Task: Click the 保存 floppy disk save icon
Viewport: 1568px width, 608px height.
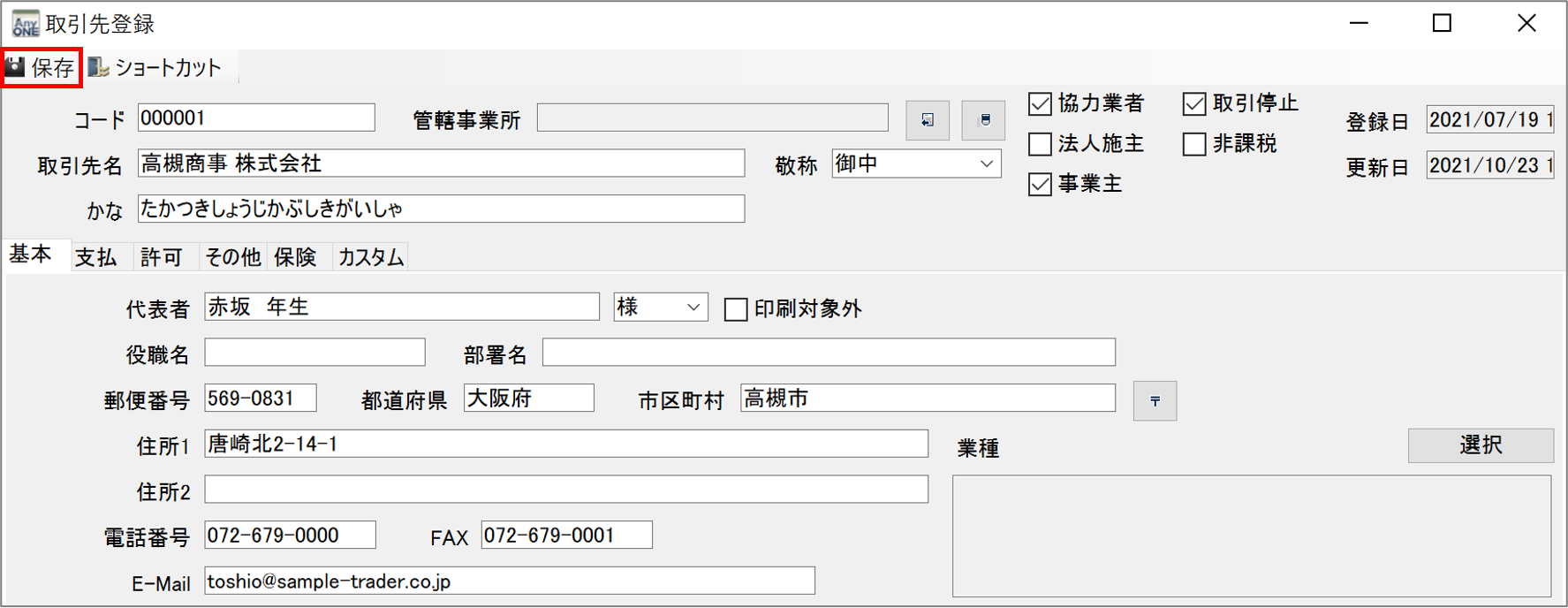Action: (16, 67)
